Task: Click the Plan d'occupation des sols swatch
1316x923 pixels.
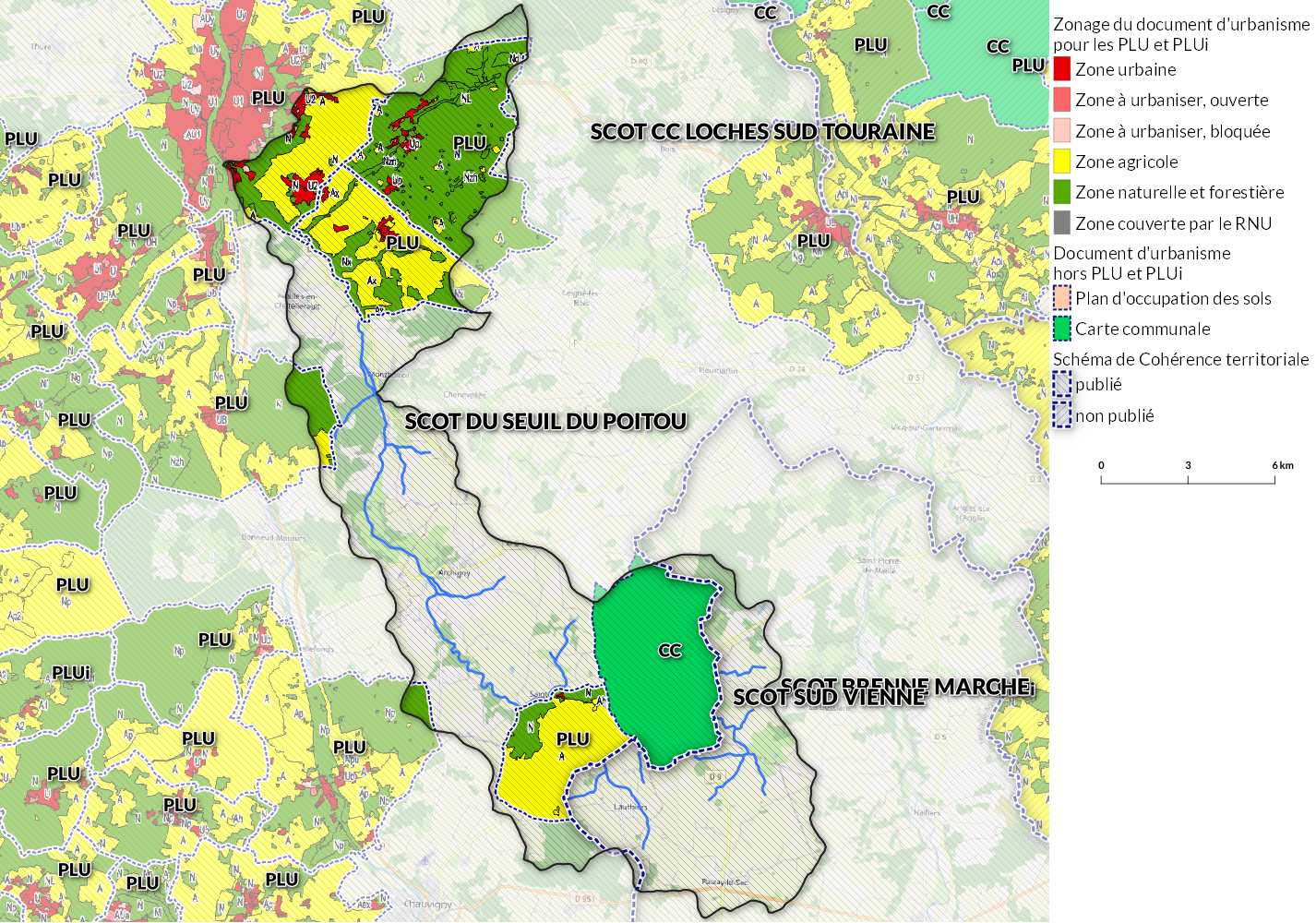Action: (1062, 298)
